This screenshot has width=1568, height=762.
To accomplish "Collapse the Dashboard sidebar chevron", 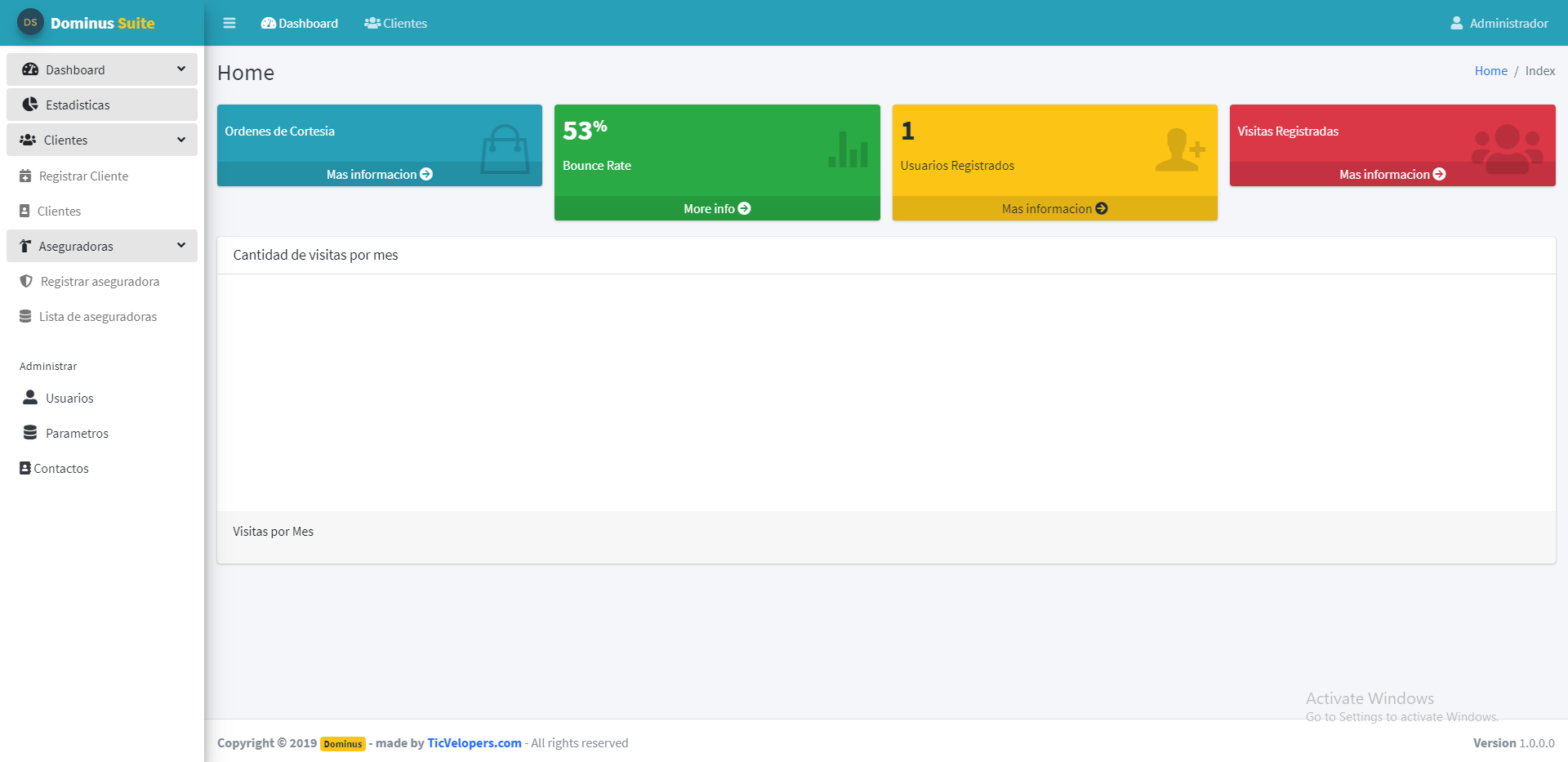I will coord(181,69).
